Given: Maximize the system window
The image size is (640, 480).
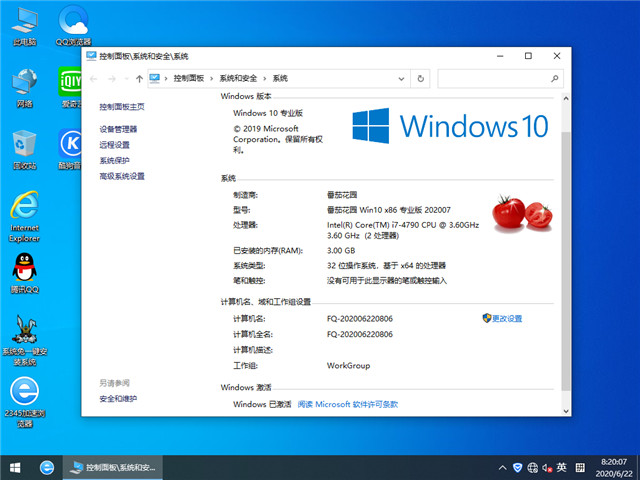Looking at the screenshot, I should coord(528,56).
